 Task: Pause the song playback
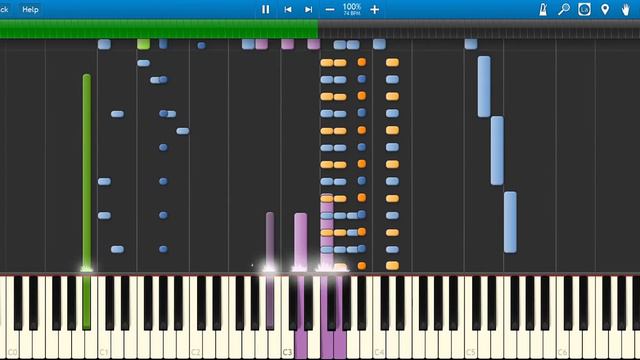pos(265,9)
